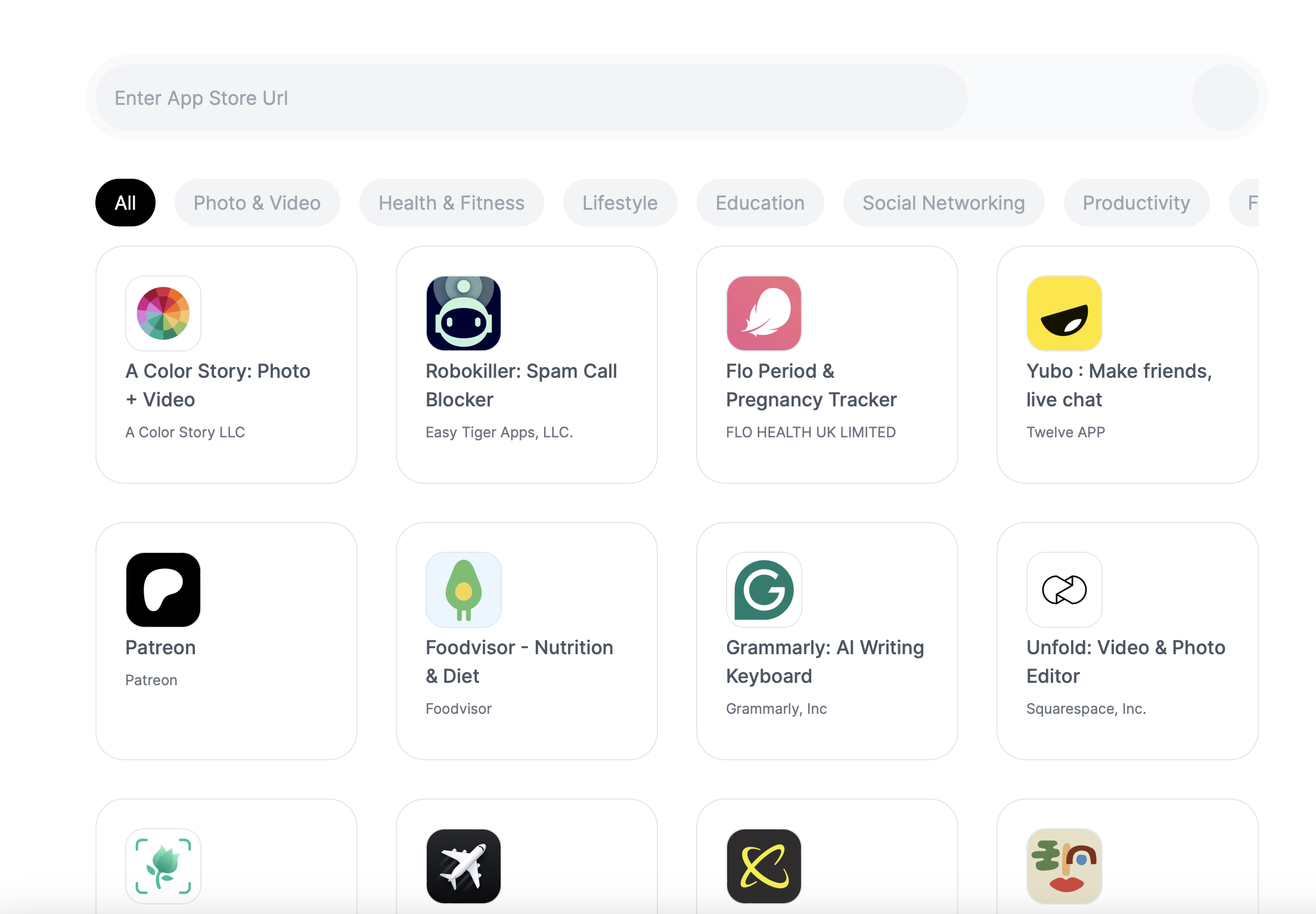This screenshot has height=914, width=1316.
Task: Click the A Color Story color wheel icon
Action: point(163,313)
